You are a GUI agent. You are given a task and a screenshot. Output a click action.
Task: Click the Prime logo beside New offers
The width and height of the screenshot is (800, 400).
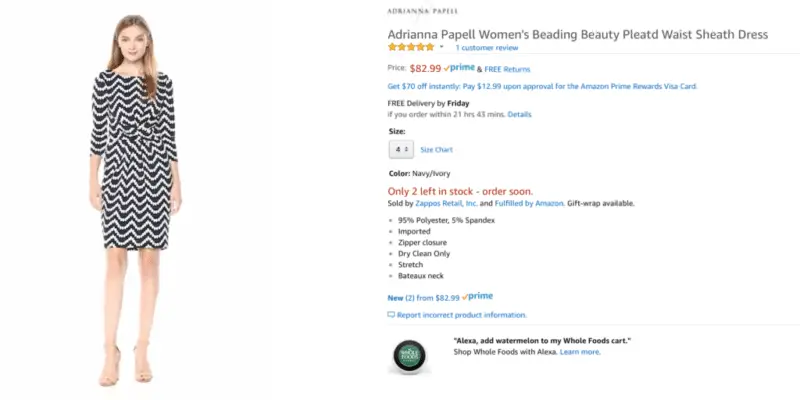(478, 296)
